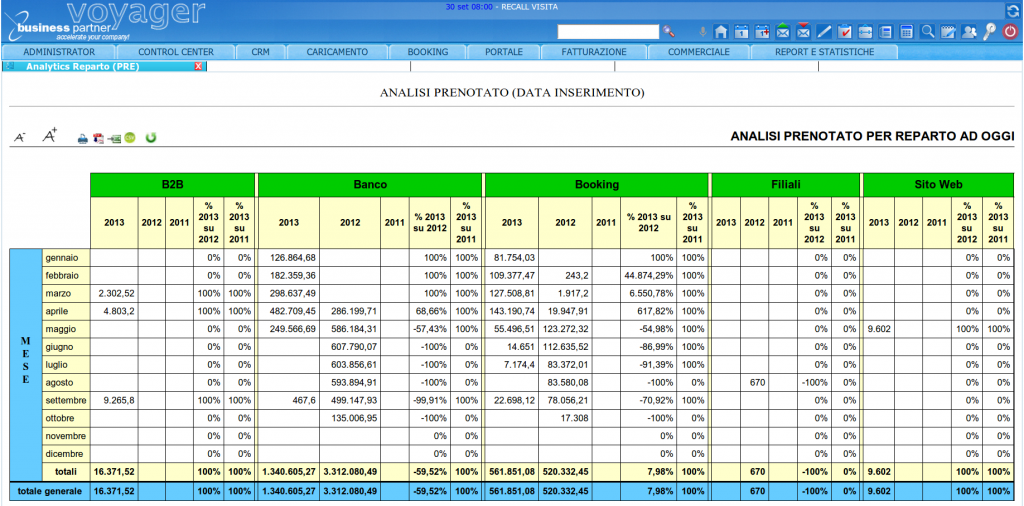Viewport: 1024px width, 506px height.
Task: Click Banco gennaio value 126.864,68
Action: tap(289, 257)
